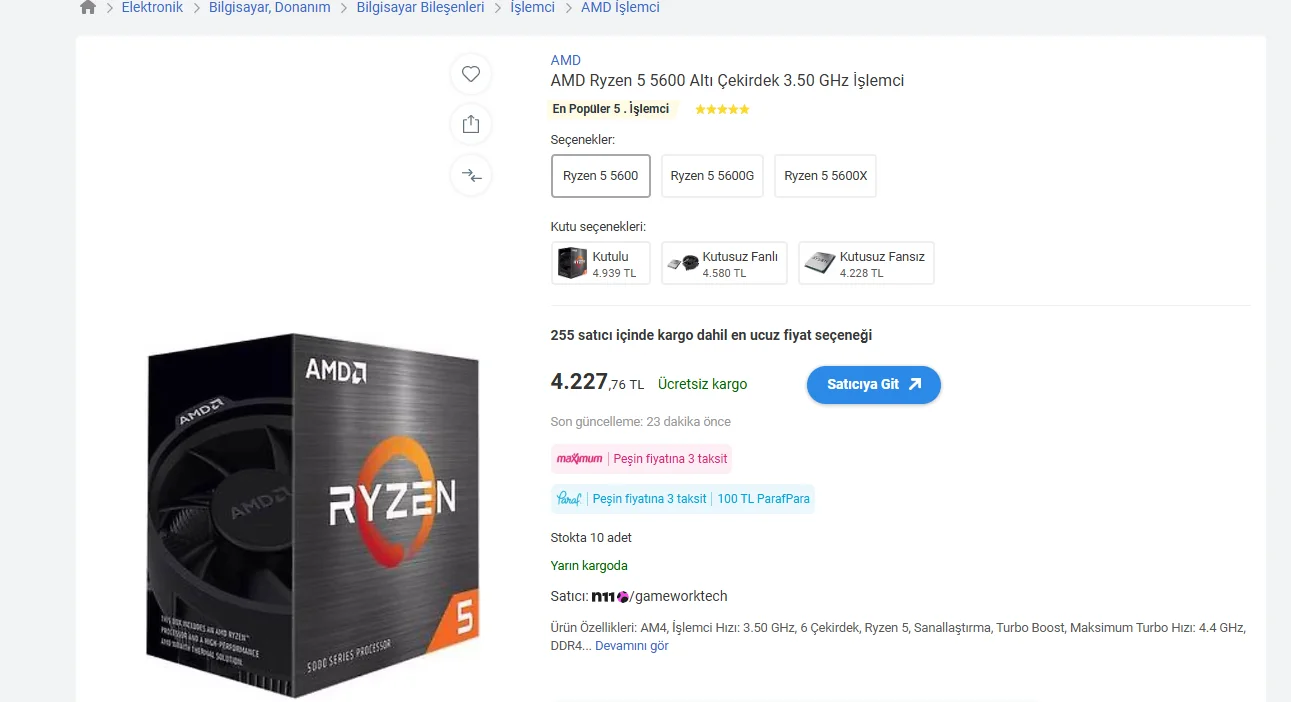Click the home icon in breadcrumb
This screenshot has height=702, width=1291.
(88, 7)
